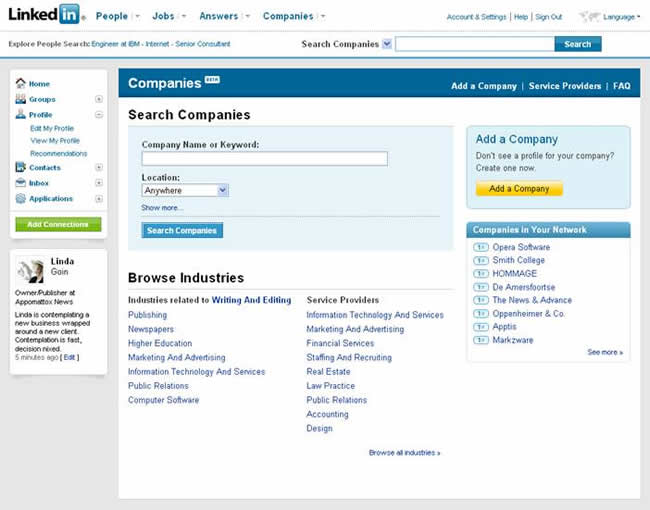The image size is (650, 510).
Task: Open Recommendations in sidebar
Action: (x=58, y=154)
